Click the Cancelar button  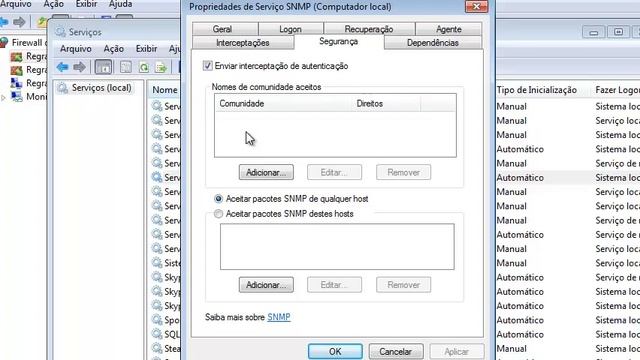[x=396, y=351]
